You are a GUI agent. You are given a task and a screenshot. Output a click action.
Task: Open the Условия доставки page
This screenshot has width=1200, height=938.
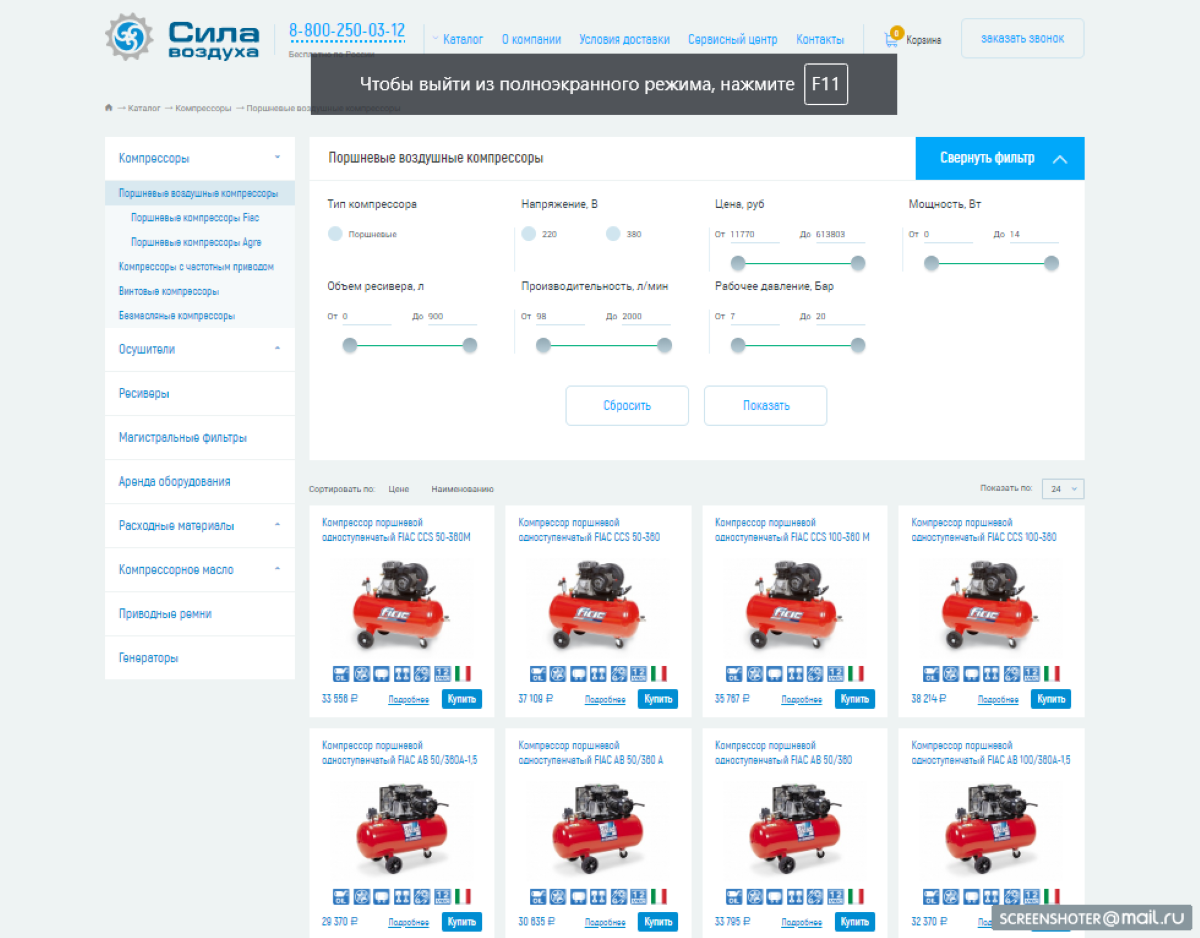(x=625, y=40)
